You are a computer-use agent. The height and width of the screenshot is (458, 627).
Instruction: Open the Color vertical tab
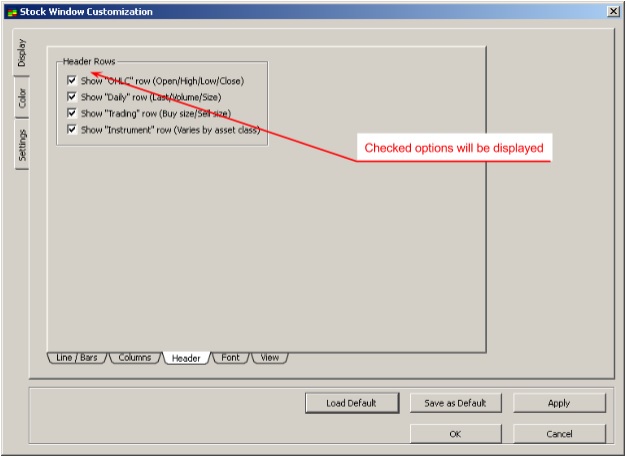[x=22, y=98]
